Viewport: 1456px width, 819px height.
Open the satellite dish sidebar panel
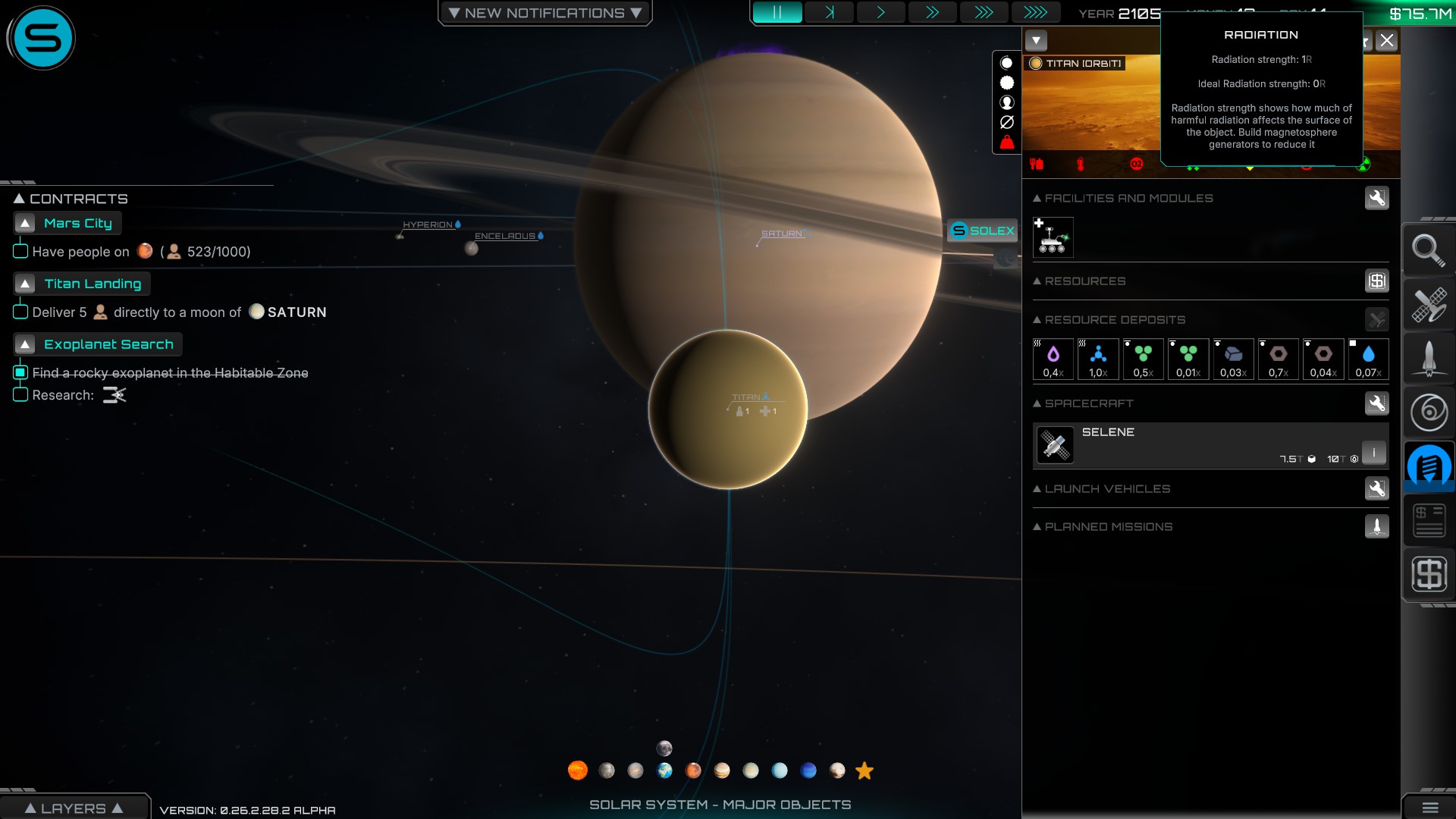(1428, 305)
